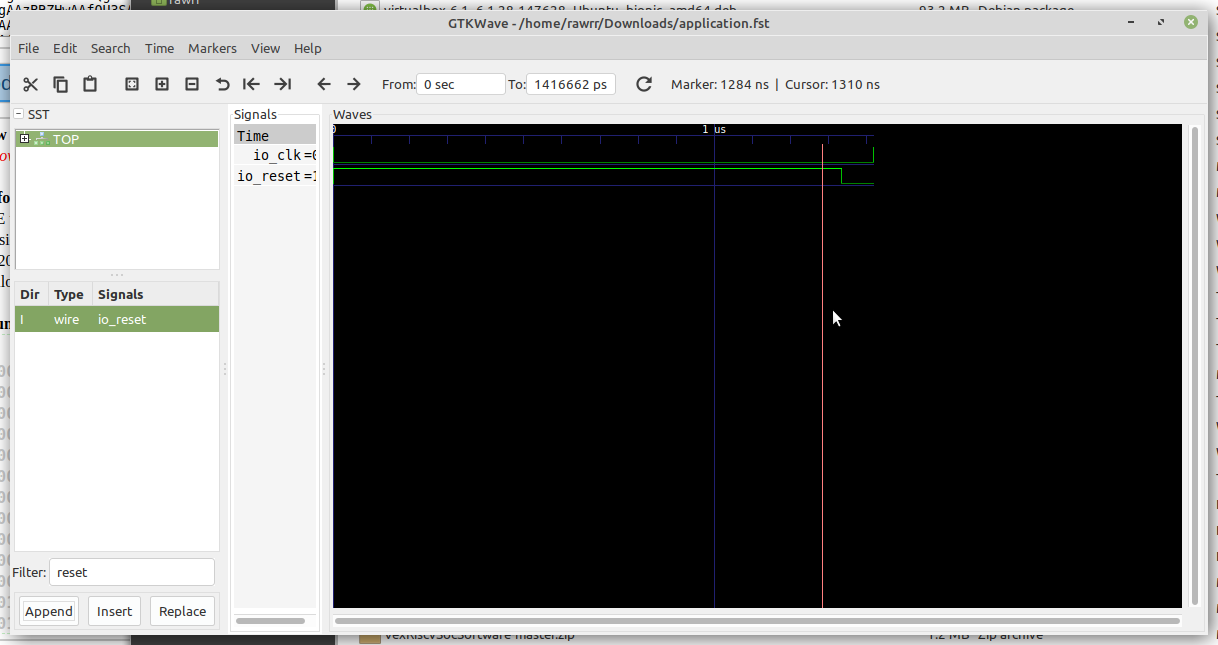Click the Paste Traces icon
The image size is (1218, 645).
[90, 84]
